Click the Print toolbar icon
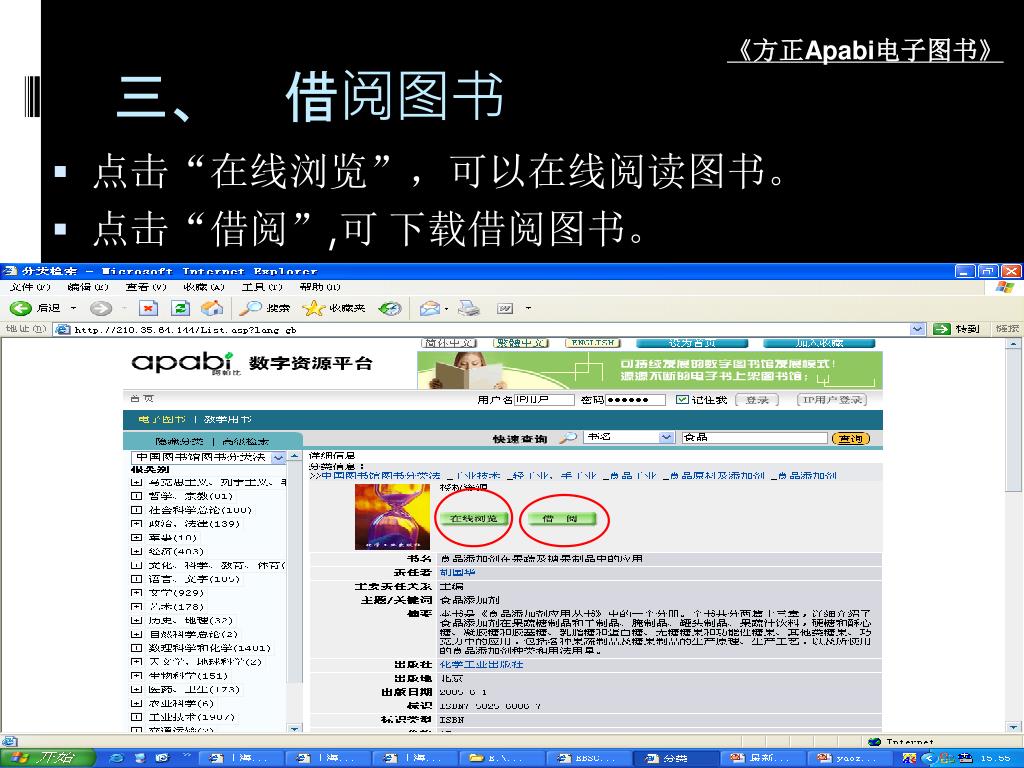Viewport: 1024px width, 768px height. [x=468, y=308]
